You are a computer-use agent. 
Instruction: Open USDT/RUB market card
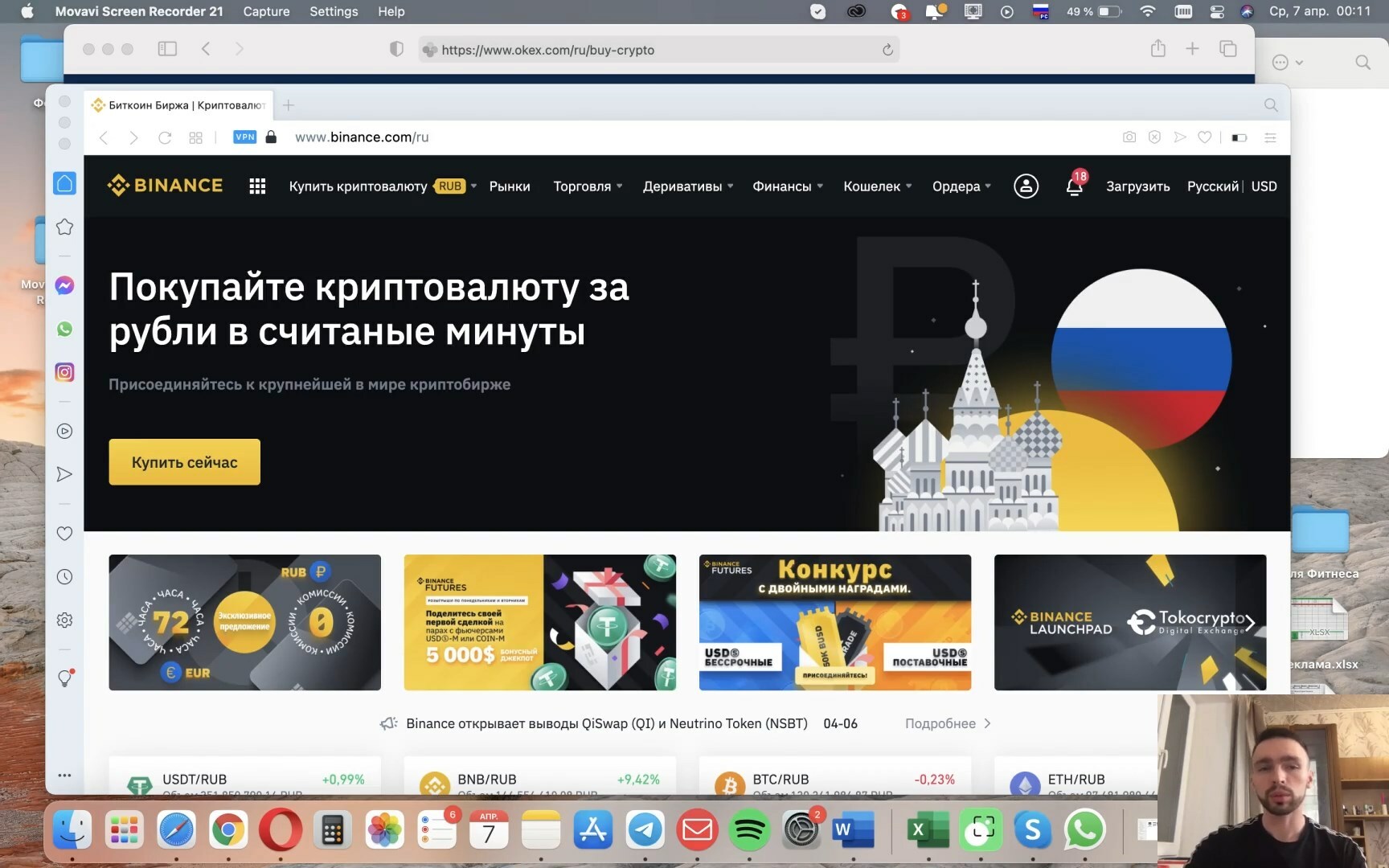pyautogui.click(x=245, y=776)
